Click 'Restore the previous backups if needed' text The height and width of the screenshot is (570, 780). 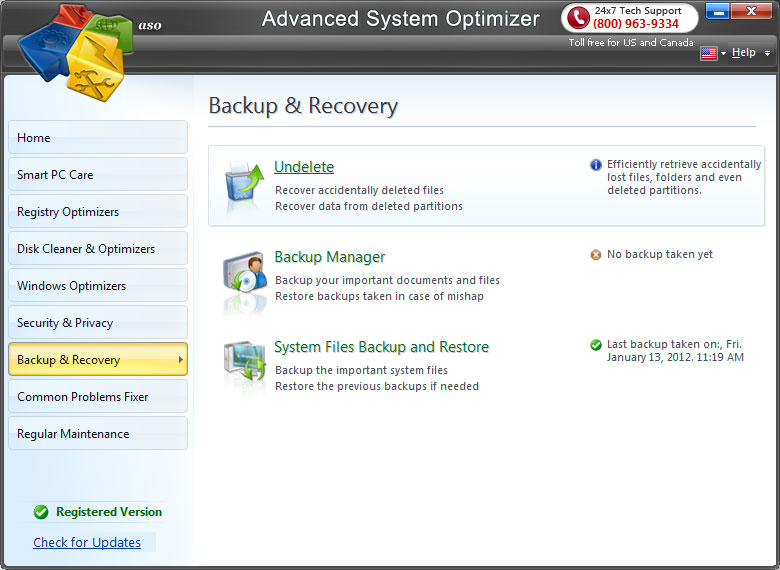coord(377,386)
